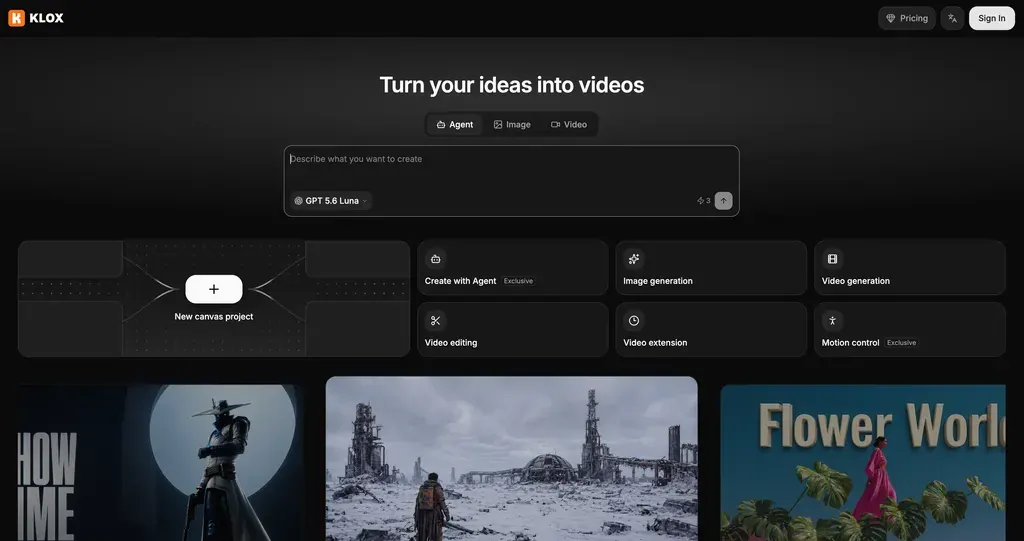Click the film icon on Video generation
Viewport: 1024px width, 541px height.
[832, 259]
